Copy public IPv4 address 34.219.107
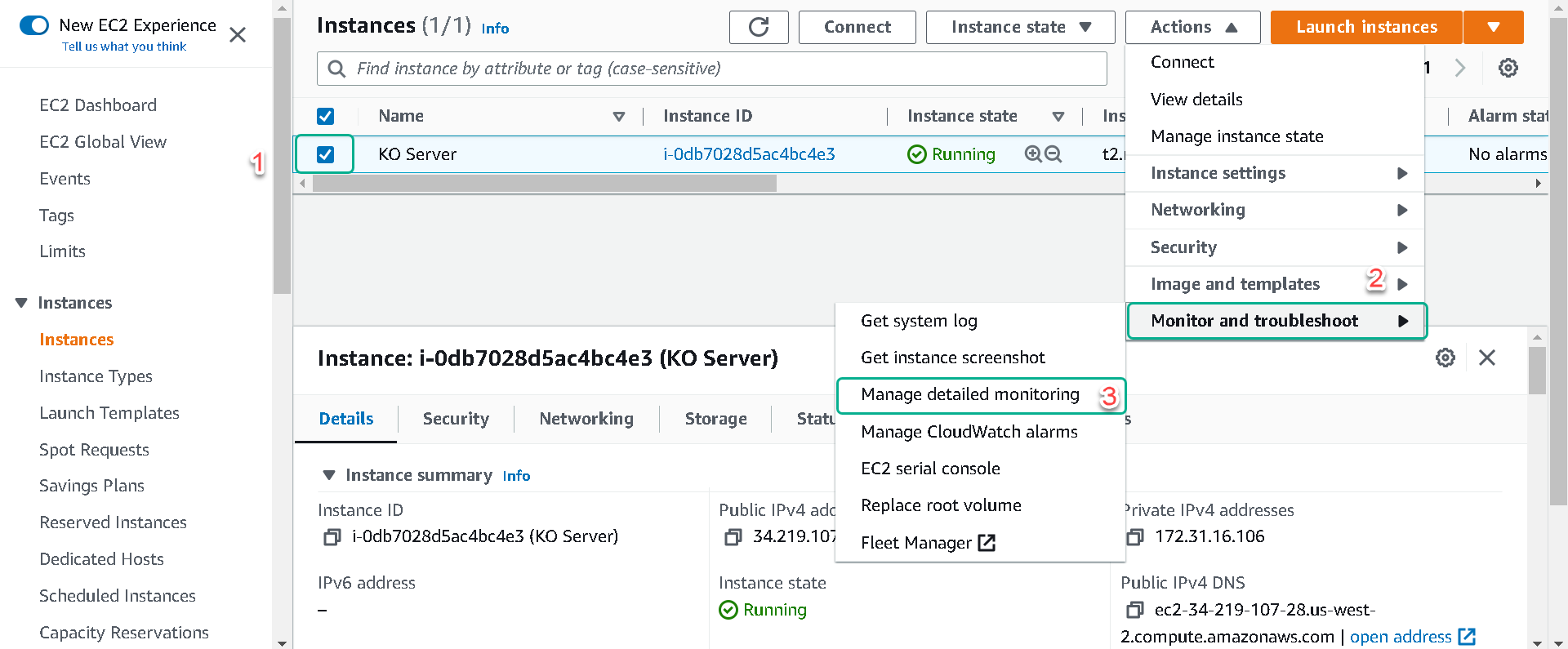 [x=733, y=537]
